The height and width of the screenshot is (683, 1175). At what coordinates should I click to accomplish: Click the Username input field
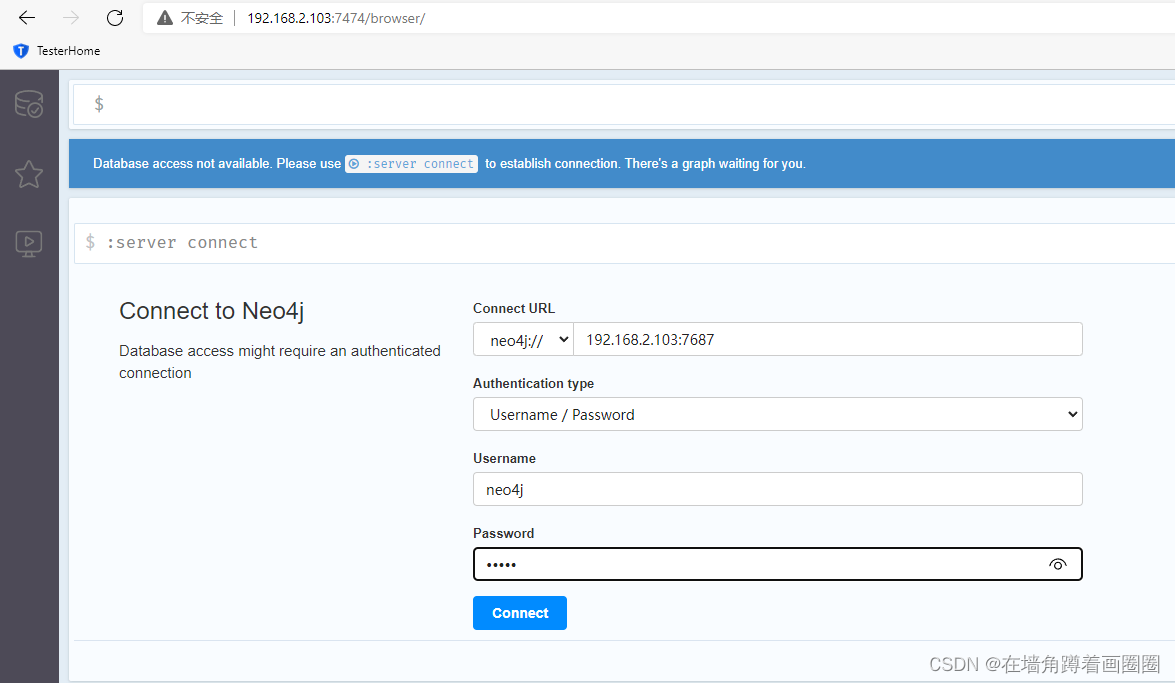(777, 490)
